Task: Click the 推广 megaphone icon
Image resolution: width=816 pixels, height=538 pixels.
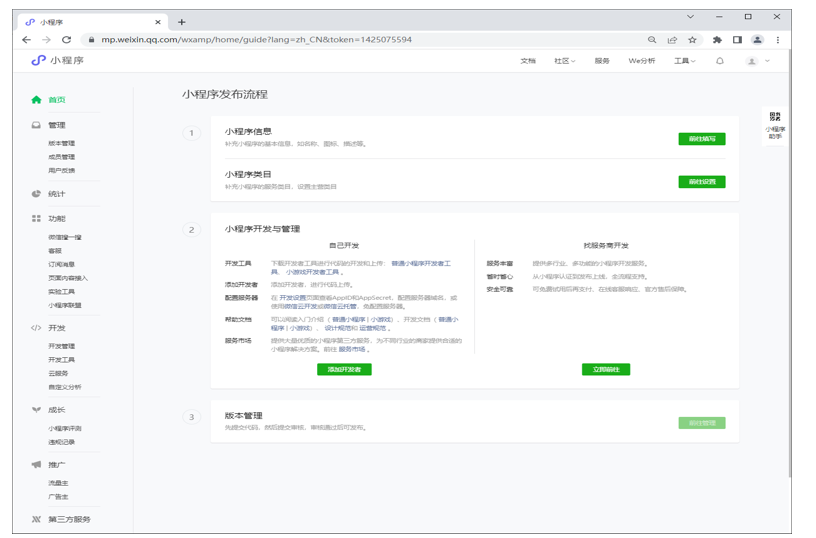Action: [x=36, y=465]
